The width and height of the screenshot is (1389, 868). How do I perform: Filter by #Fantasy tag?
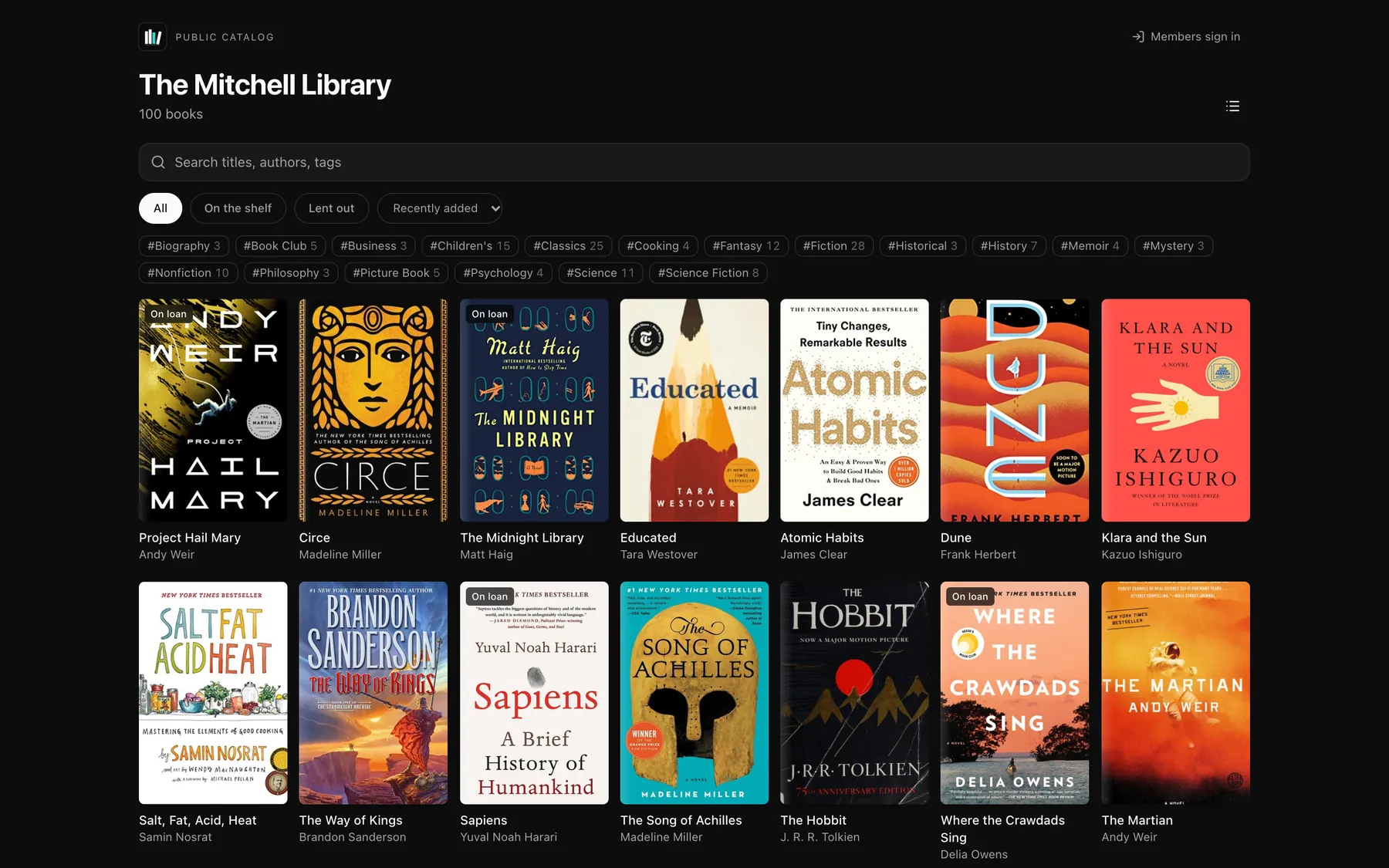pos(746,246)
